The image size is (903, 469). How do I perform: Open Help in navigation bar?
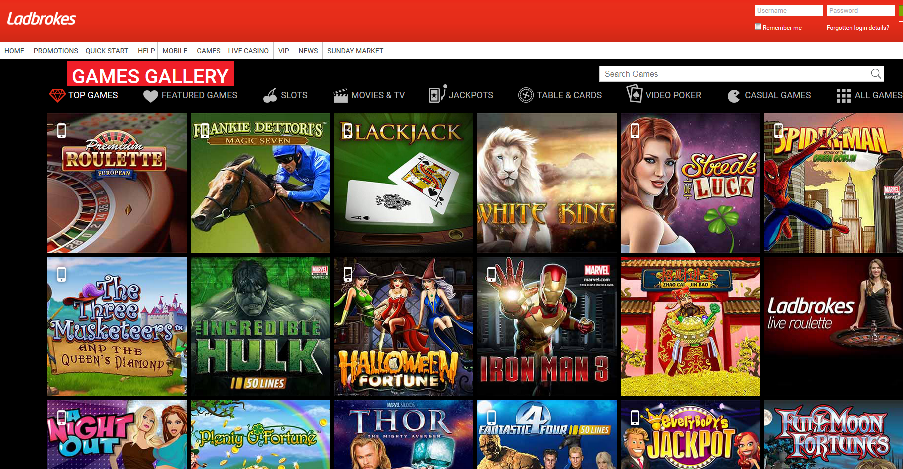[x=146, y=51]
